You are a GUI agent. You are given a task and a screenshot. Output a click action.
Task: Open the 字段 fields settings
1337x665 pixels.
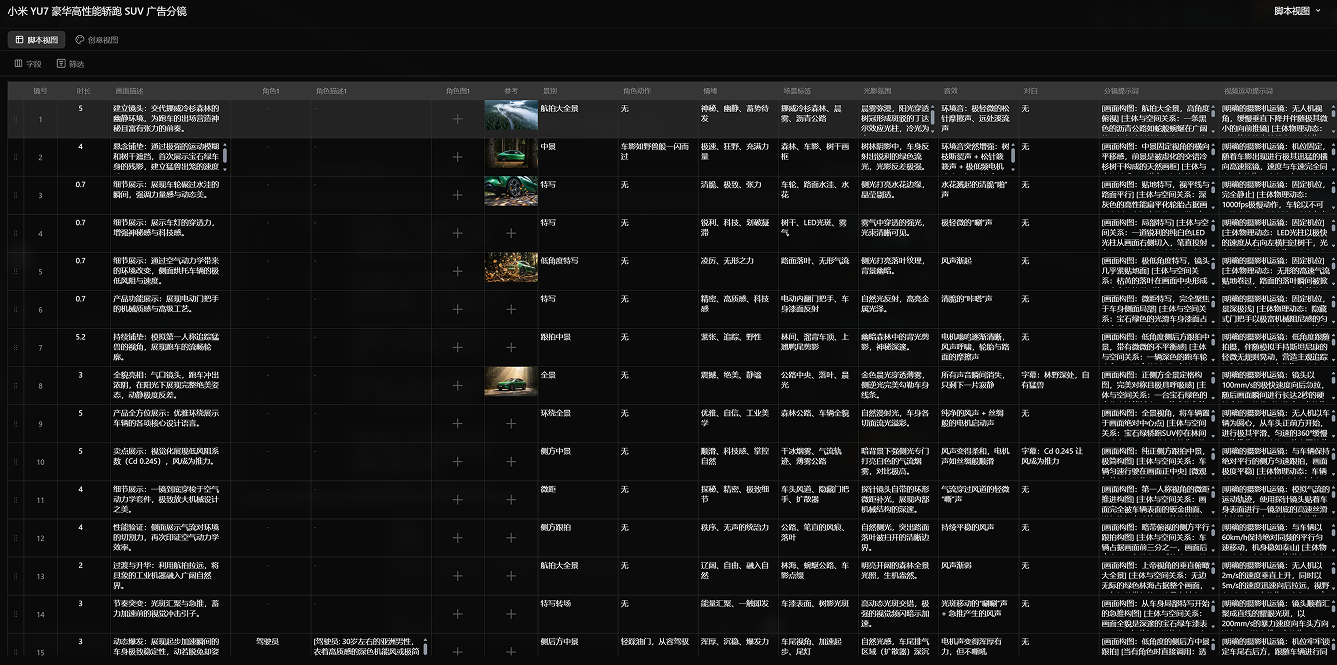click(x=28, y=64)
